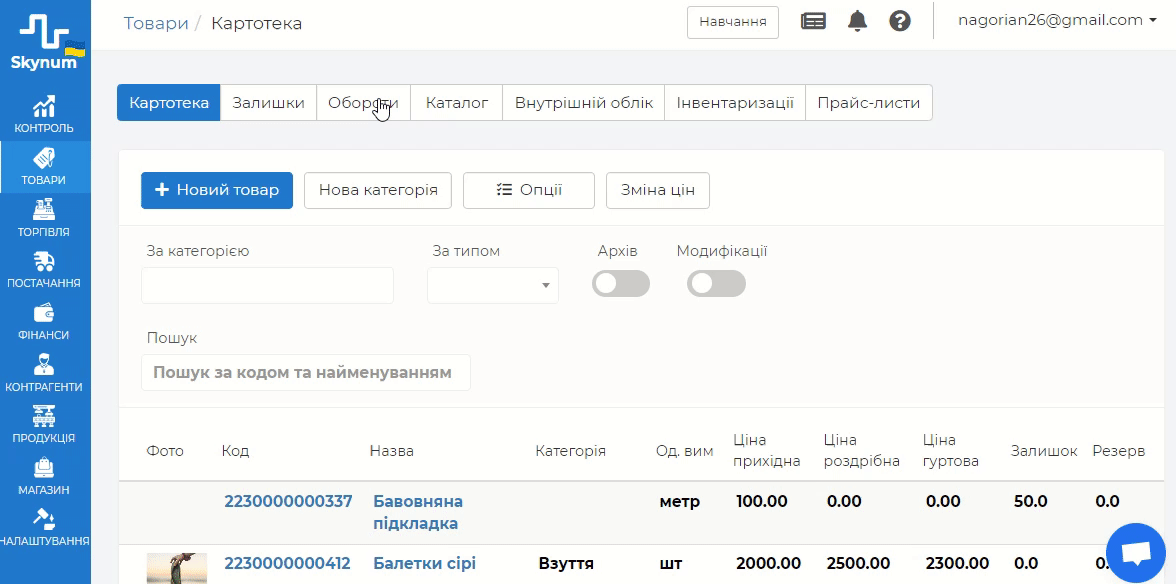
Task: Click the notifications bell icon
Action: (x=857, y=21)
